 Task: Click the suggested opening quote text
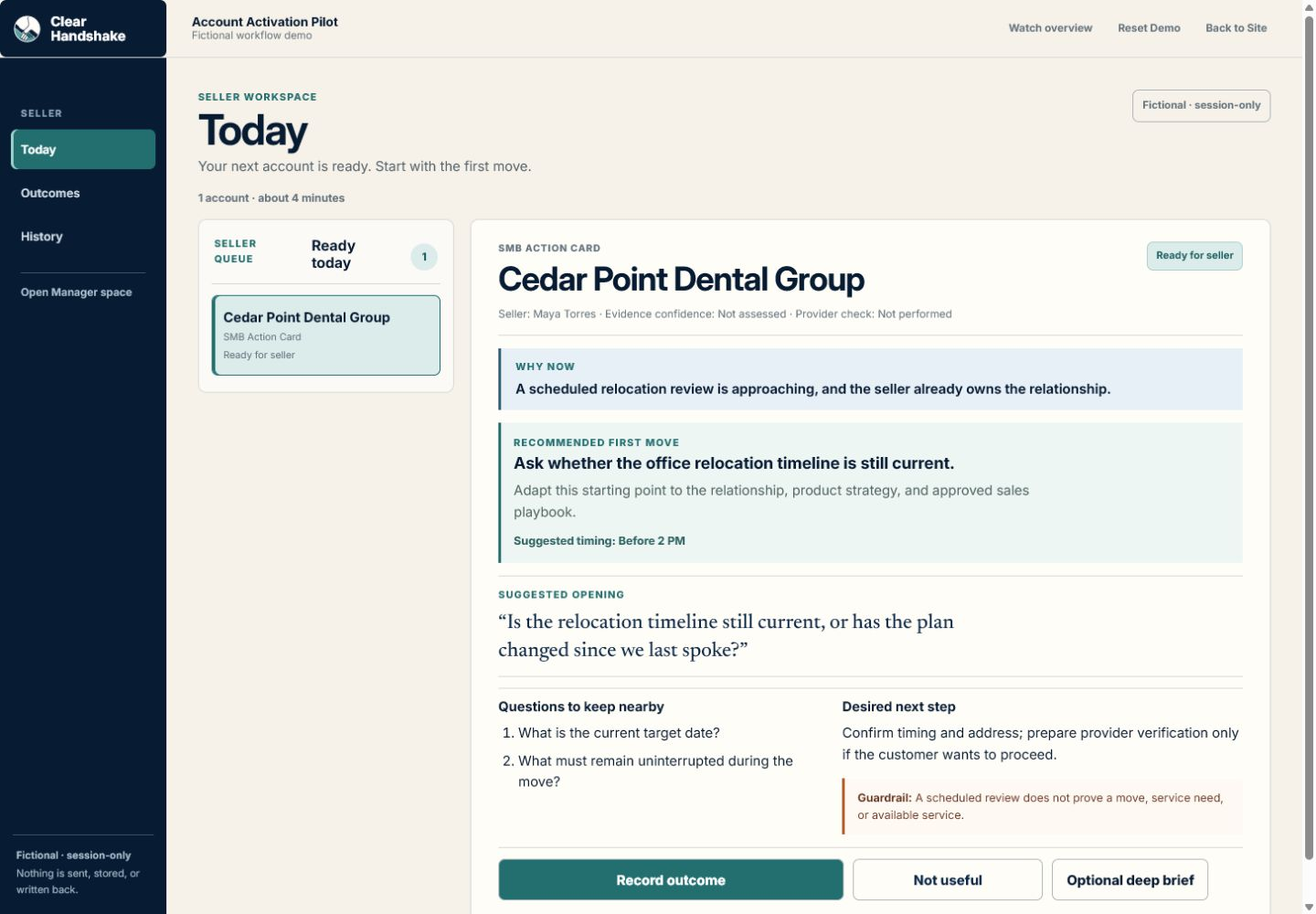coord(726,635)
